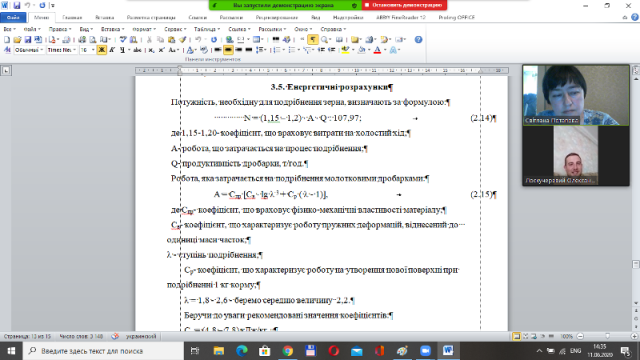Toggle Align left button
Viewport: 640px width, 360px height.
point(218,50)
